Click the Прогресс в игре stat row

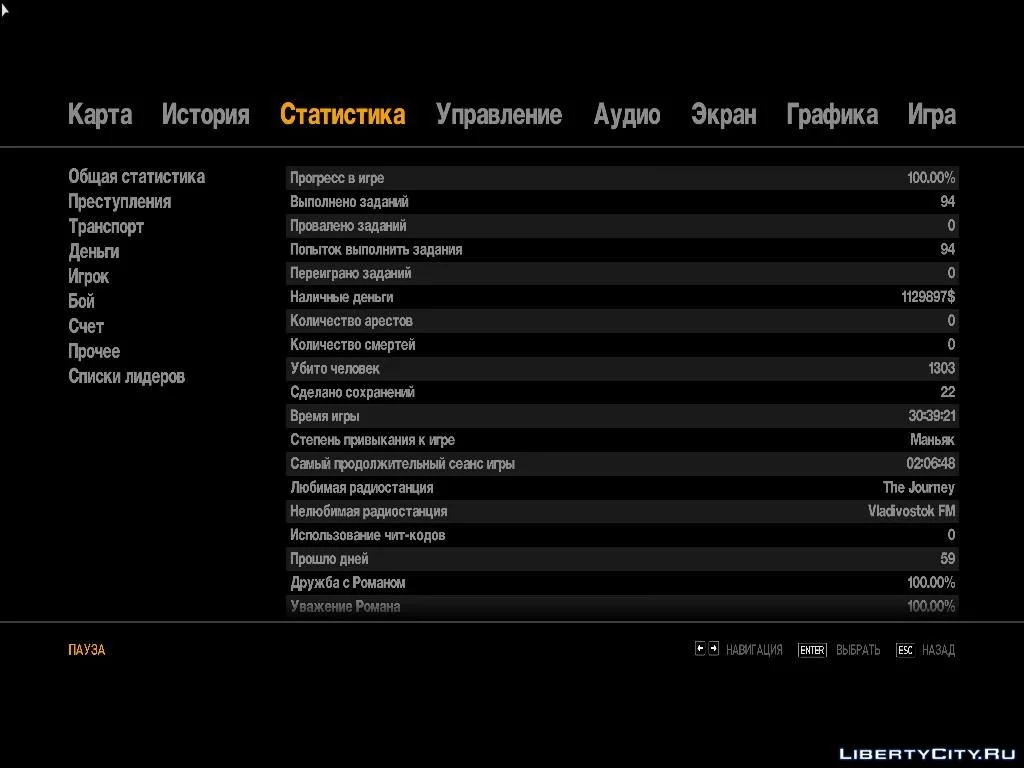pyautogui.click(x=622, y=178)
